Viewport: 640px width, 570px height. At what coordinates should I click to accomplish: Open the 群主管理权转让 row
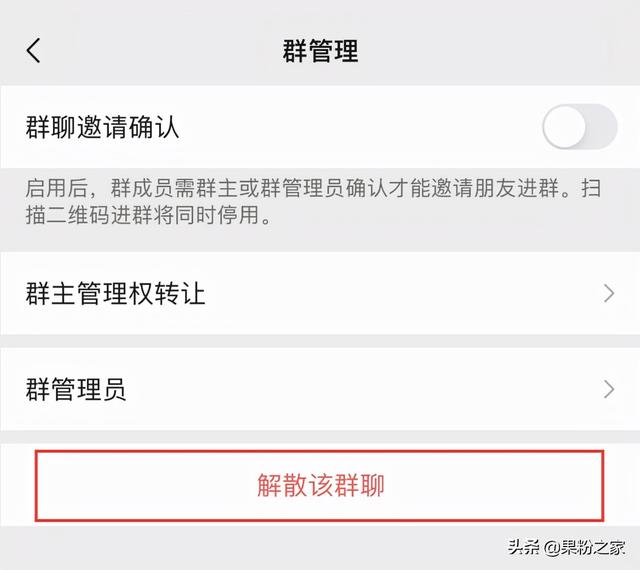[320, 293]
